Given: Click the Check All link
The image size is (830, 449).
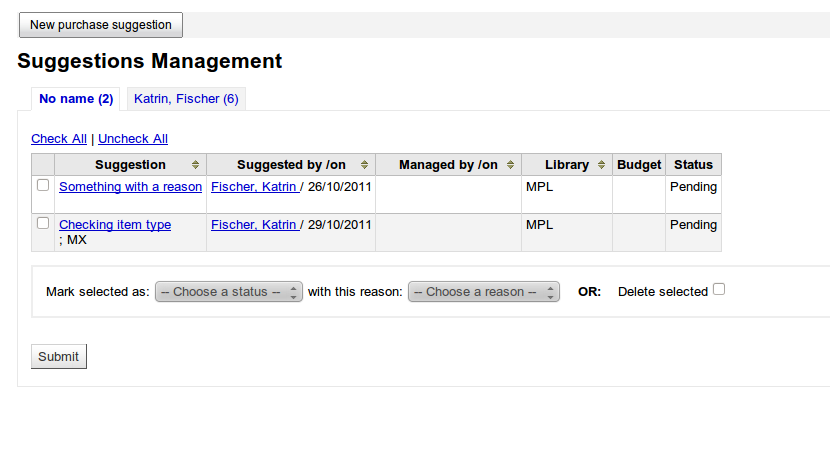Looking at the screenshot, I should [59, 139].
